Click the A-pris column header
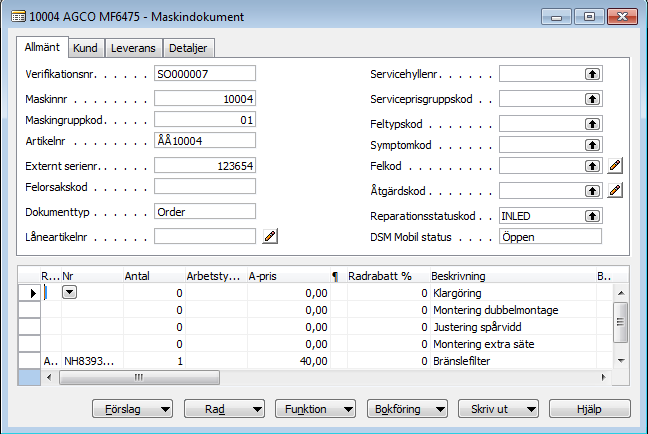The width and height of the screenshot is (648, 434). tap(289, 276)
